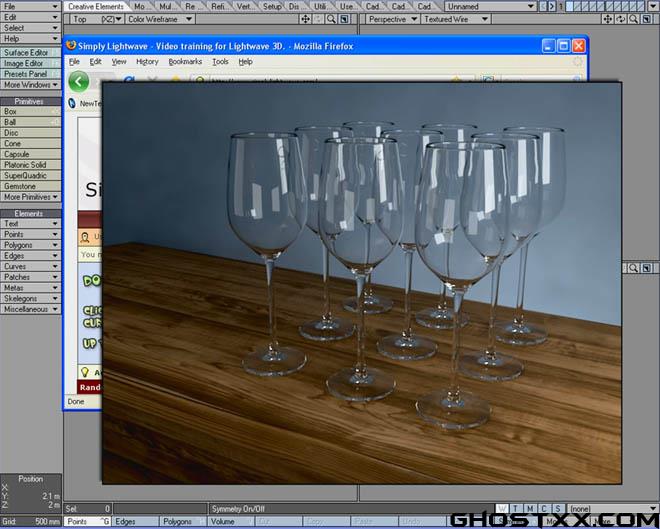Image resolution: width=660 pixels, height=529 pixels.
Task: Switch to Volume selection mode
Action: [231, 521]
